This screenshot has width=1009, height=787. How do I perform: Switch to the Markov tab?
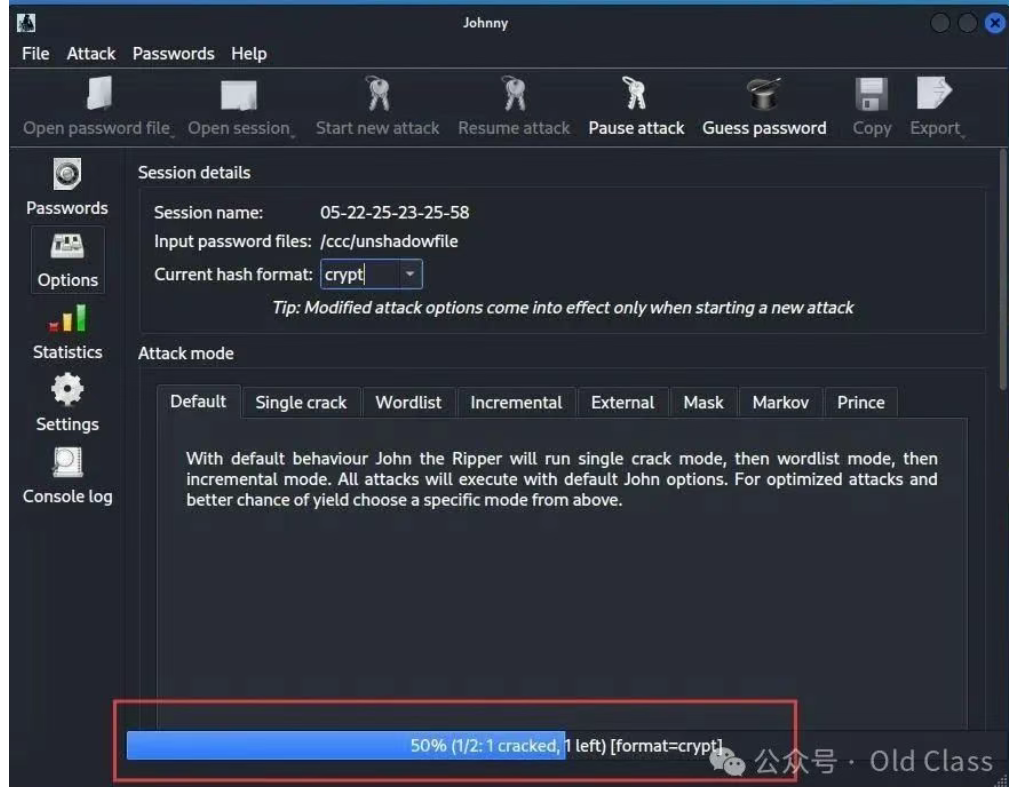(x=781, y=403)
